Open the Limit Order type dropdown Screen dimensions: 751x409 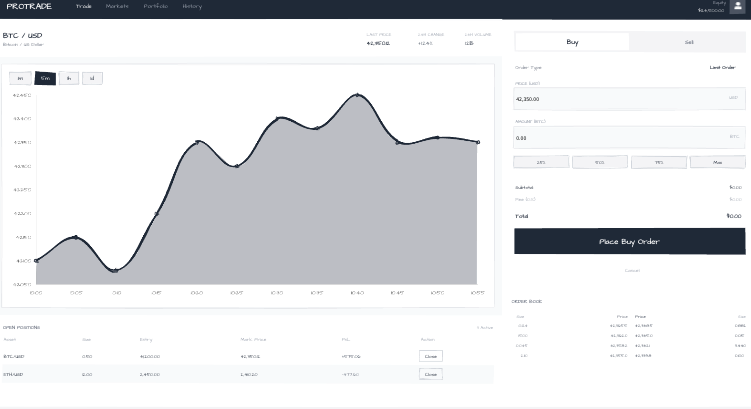click(722, 68)
